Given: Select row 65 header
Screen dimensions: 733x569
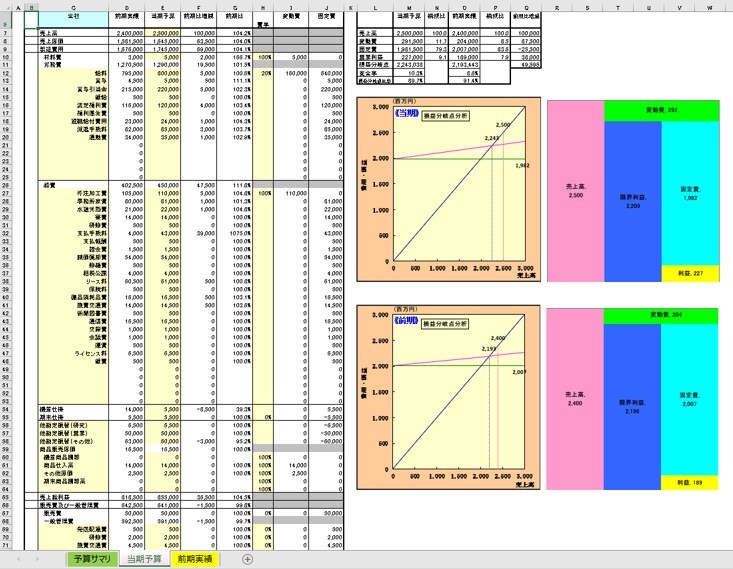Looking at the screenshot, I should [x=6, y=497].
